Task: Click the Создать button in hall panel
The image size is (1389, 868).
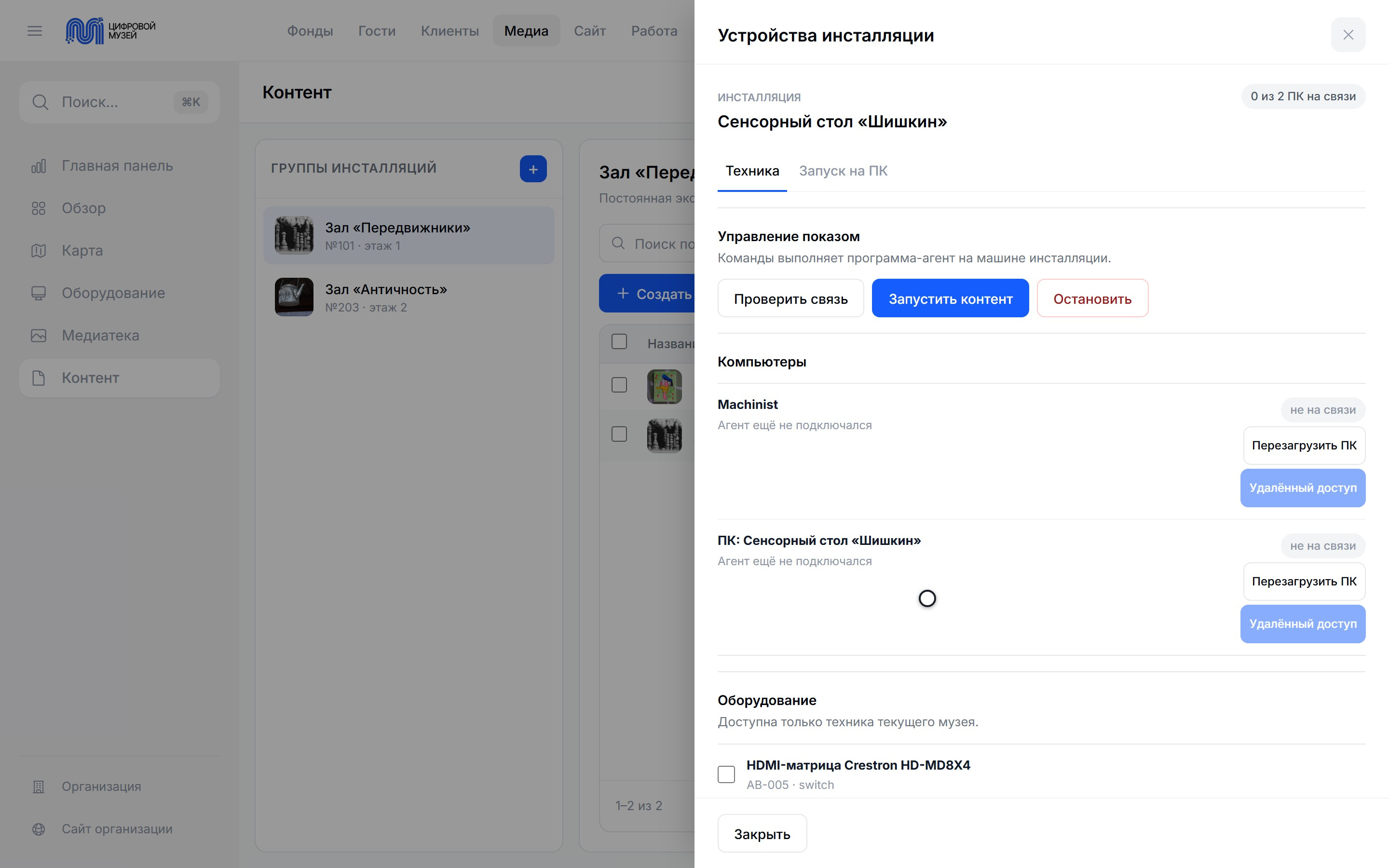Action: click(647, 294)
